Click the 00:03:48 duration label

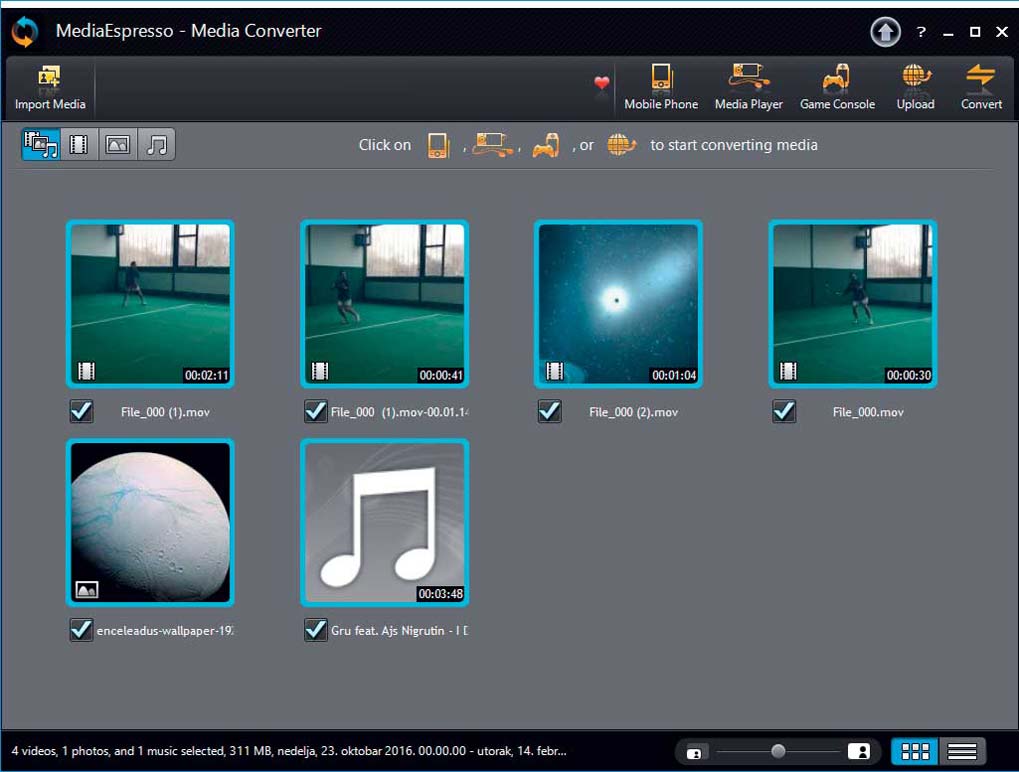point(441,594)
